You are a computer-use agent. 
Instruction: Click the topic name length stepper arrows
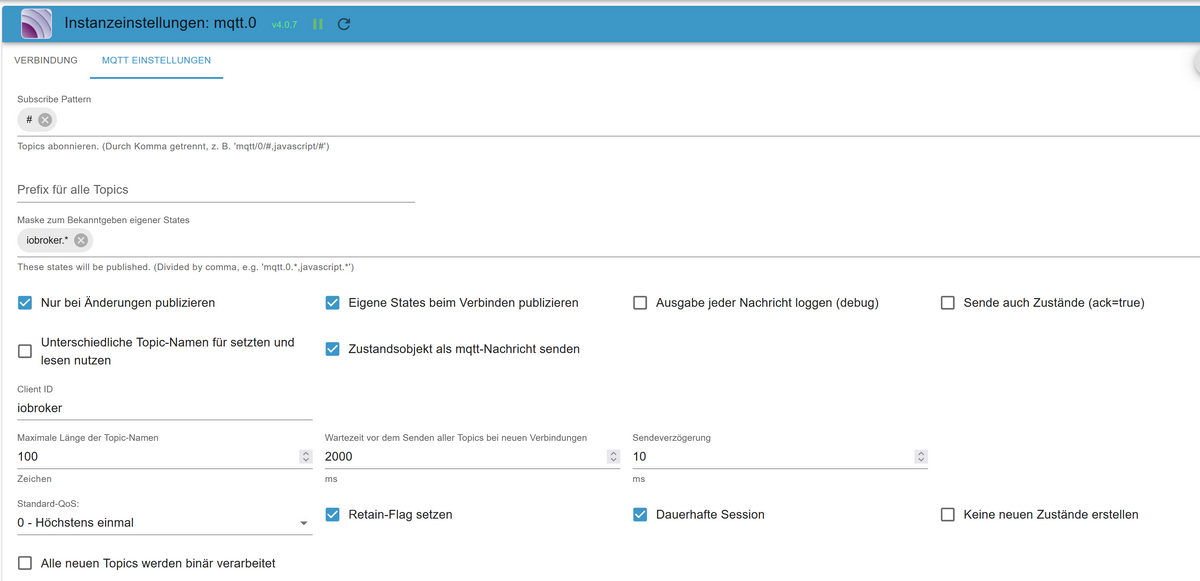tap(305, 456)
